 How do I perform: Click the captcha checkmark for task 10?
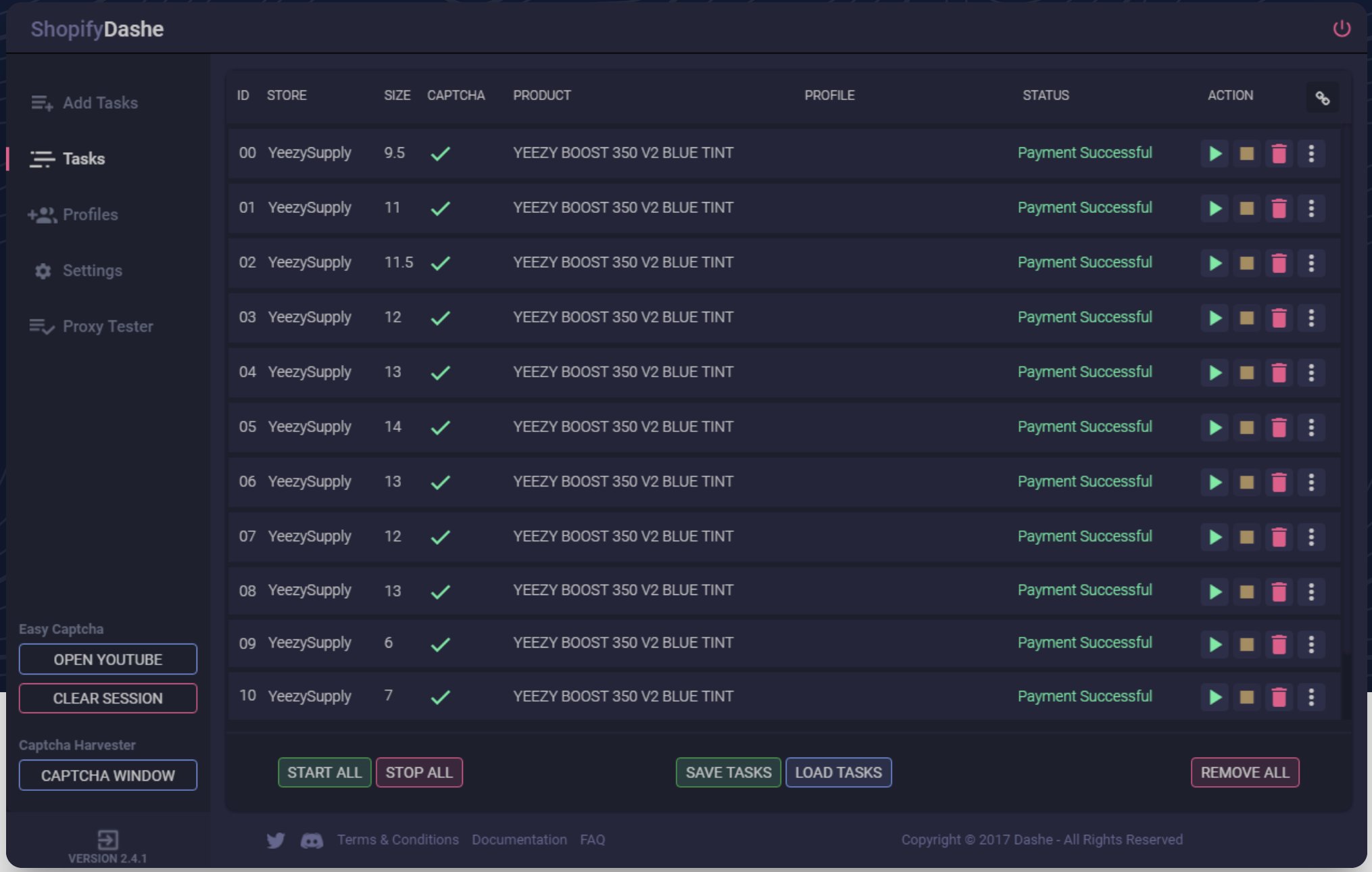click(441, 697)
